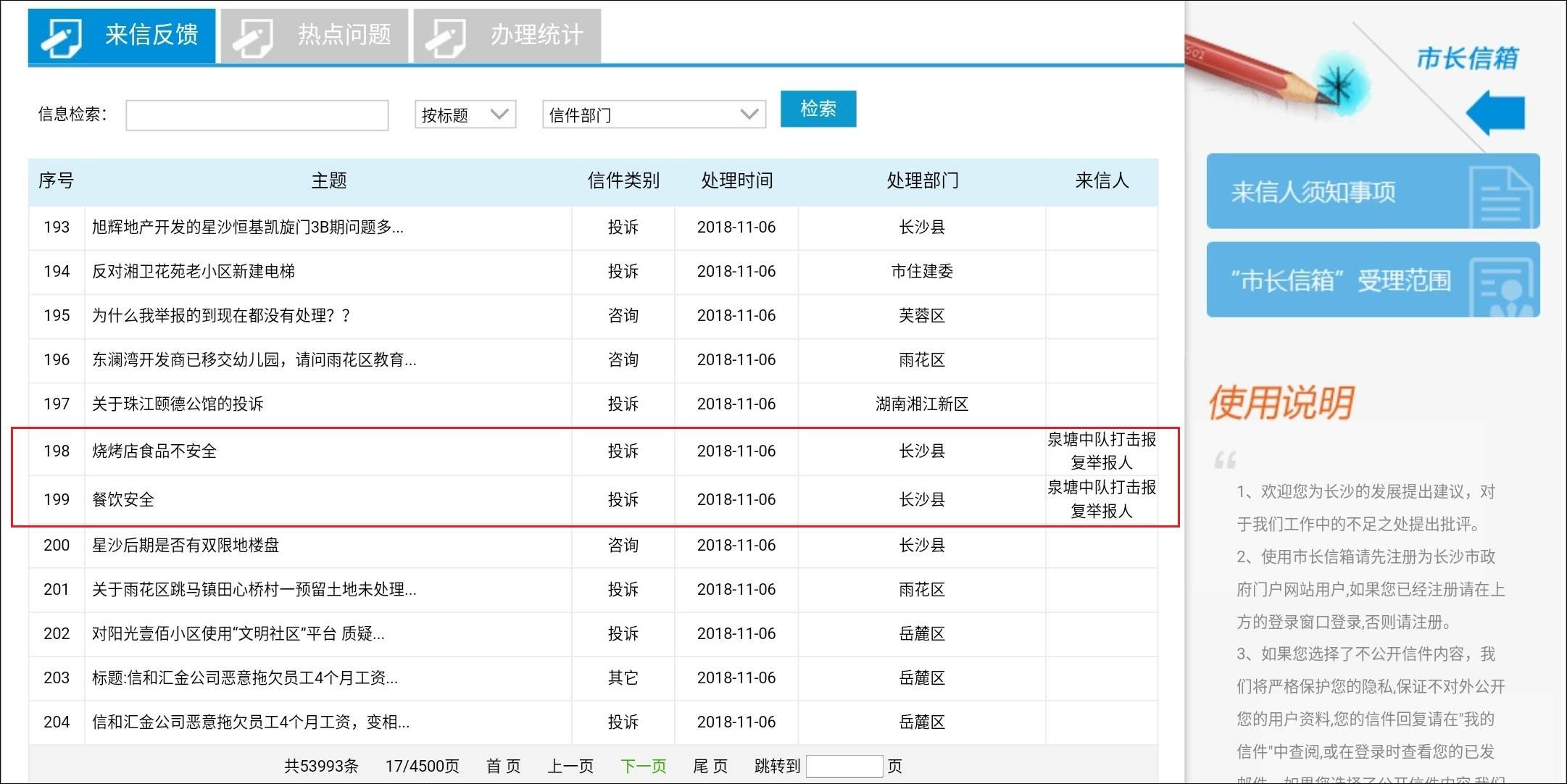Click the document icon on 来信人须知事项 banner

(1500, 197)
